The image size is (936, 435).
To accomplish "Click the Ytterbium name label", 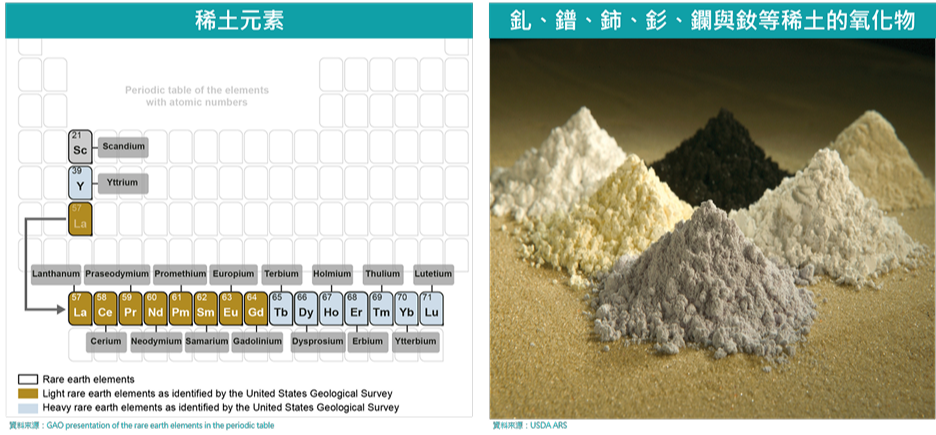I will tap(416, 341).
